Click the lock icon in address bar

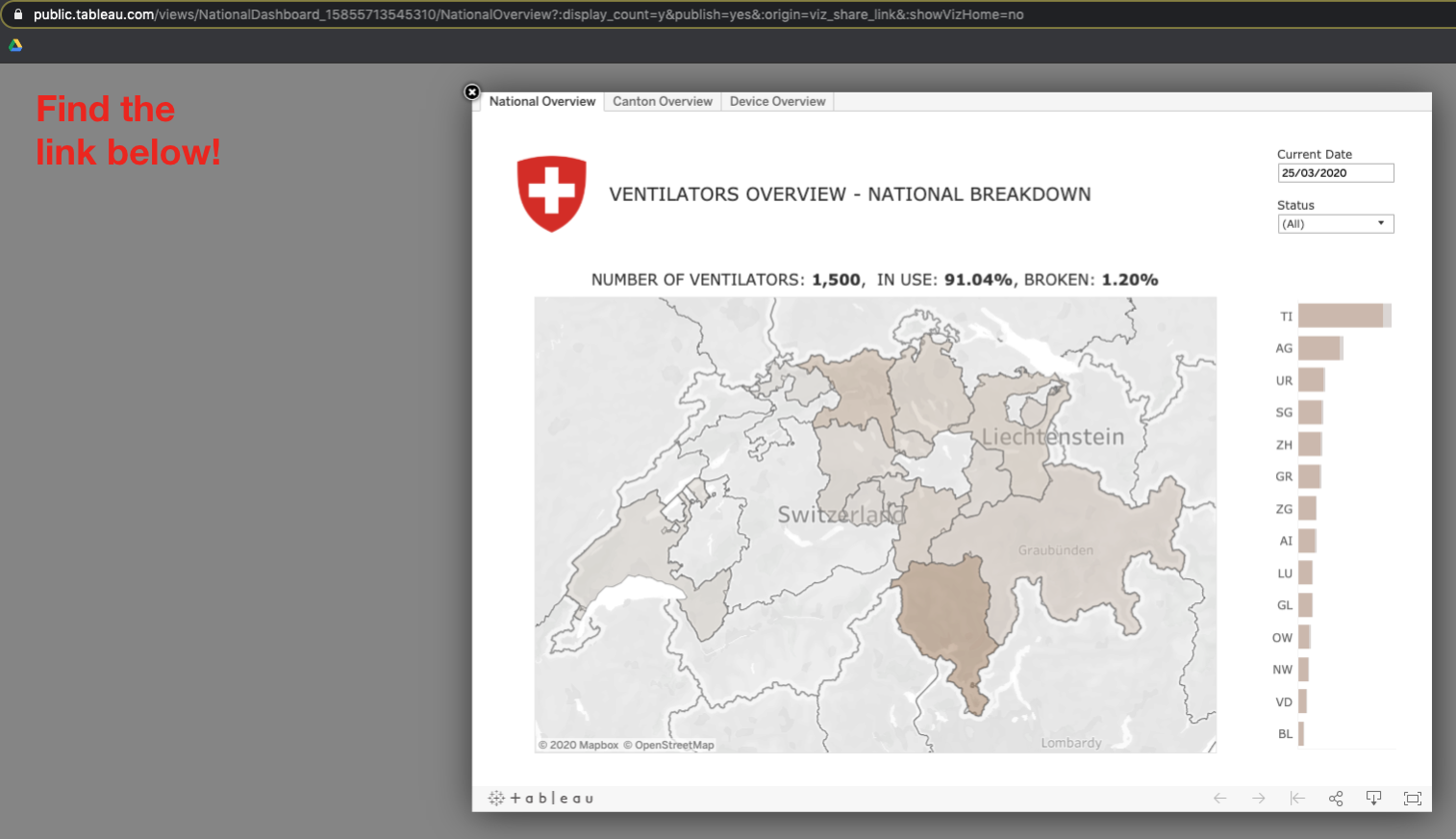pos(17,14)
